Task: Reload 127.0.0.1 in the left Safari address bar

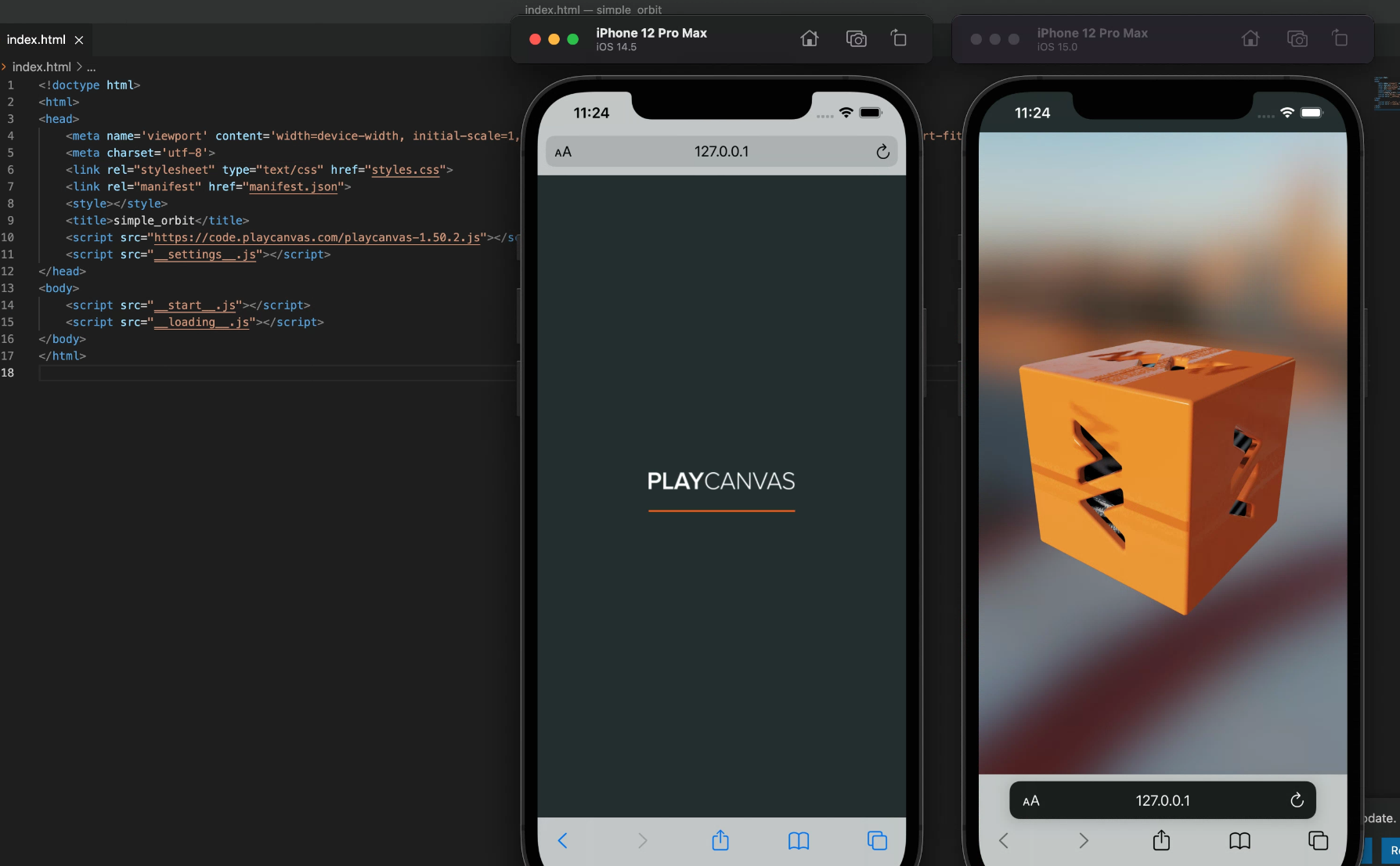Action: coord(883,151)
